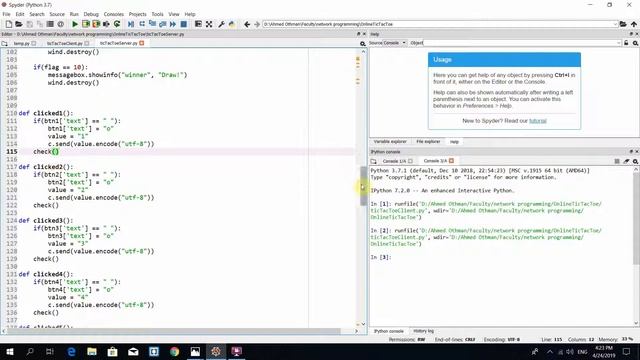Expand Object field dropdown arrow
This screenshot has width=640, height=360.
[x=619, y=43]
